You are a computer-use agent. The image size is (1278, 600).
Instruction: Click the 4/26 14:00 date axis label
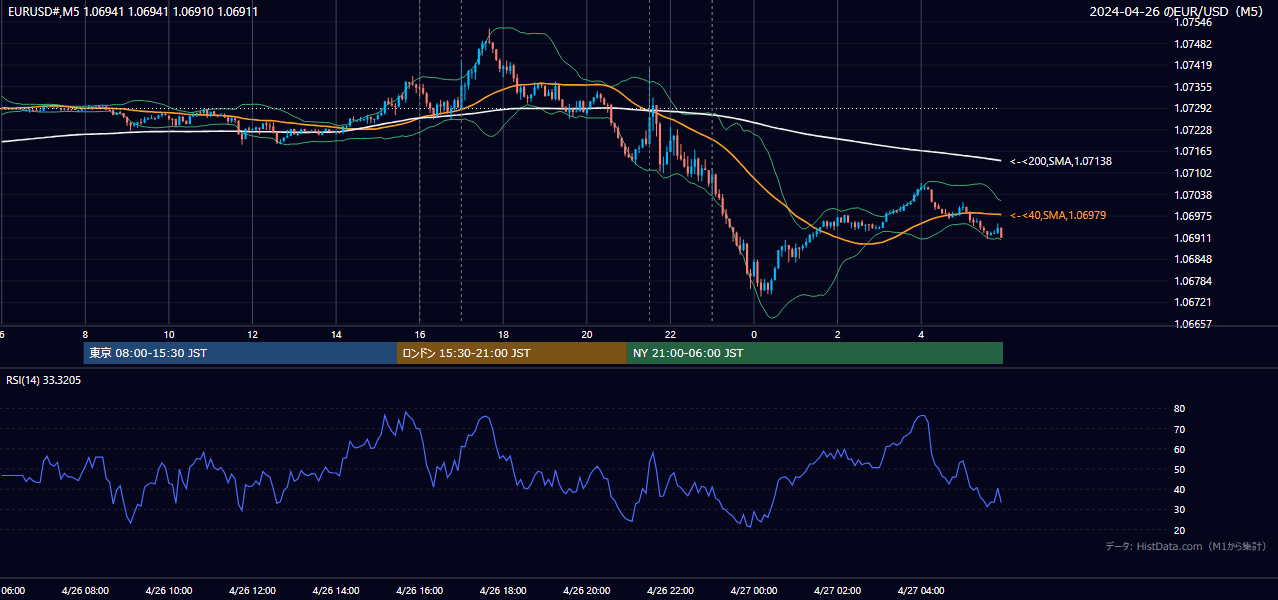point(336,591)
